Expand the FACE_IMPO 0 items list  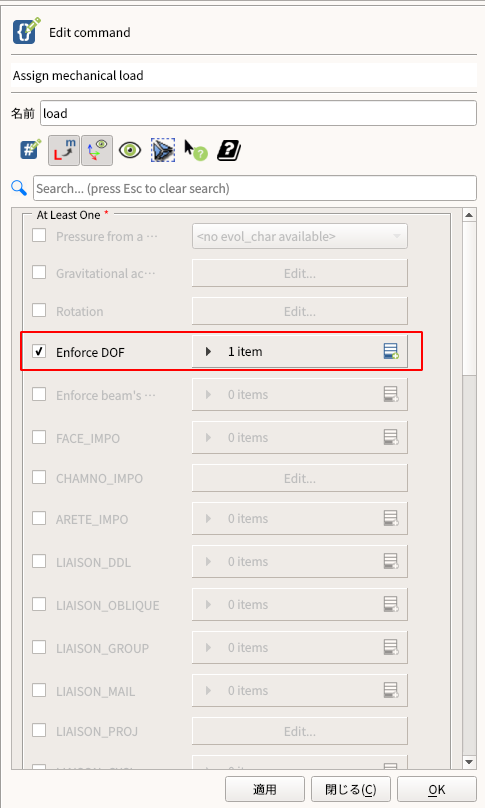208,437
